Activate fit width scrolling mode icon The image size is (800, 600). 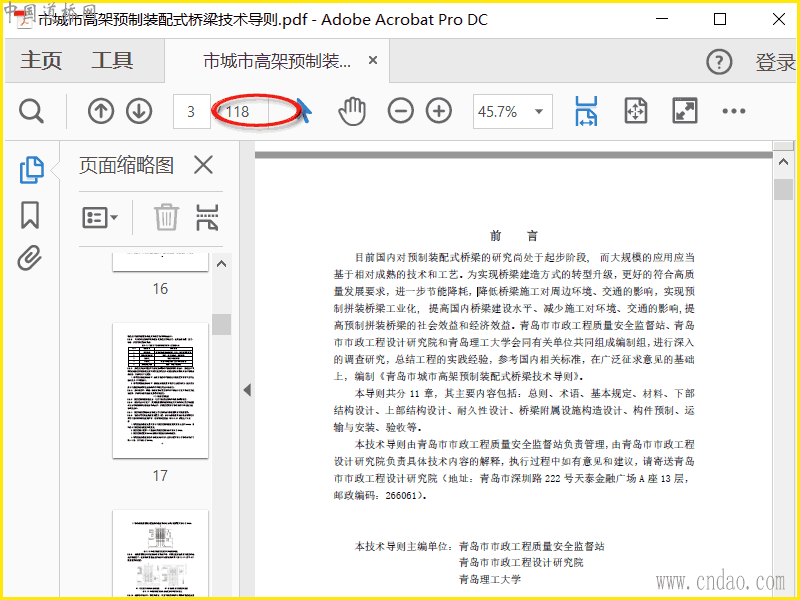pos(587,111)
